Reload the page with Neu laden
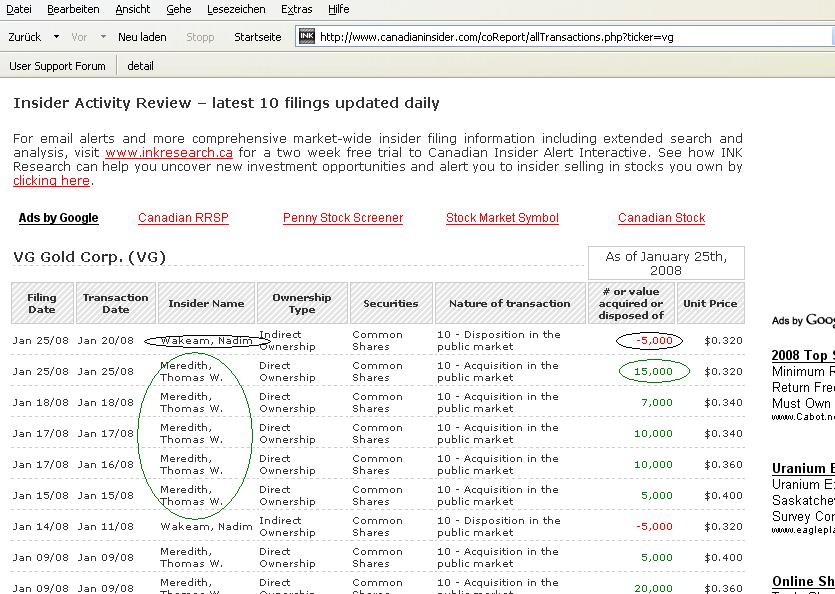The height and width of the screenshot is (594, 835). tap(142, 37)
